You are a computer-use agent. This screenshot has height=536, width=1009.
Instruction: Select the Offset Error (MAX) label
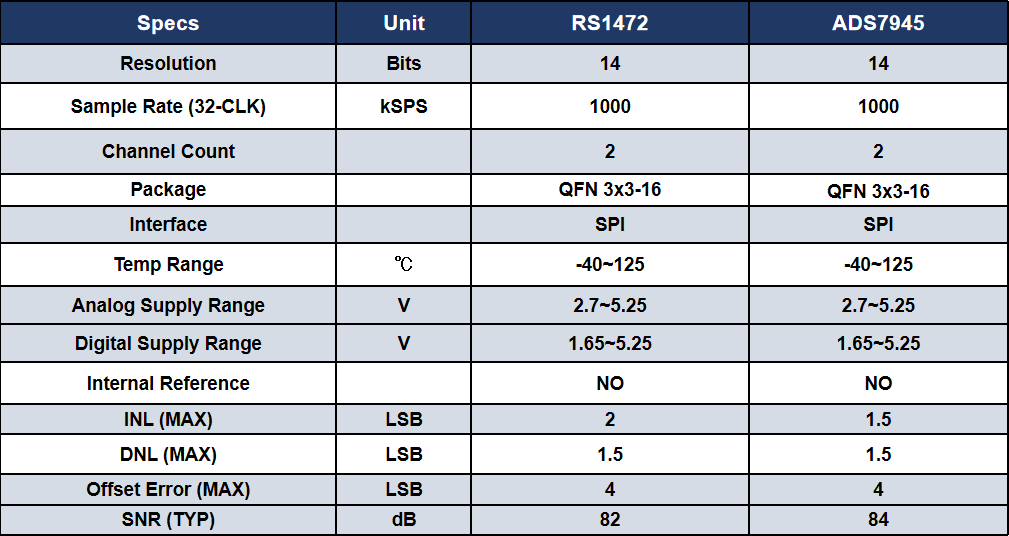coord(168,490)
